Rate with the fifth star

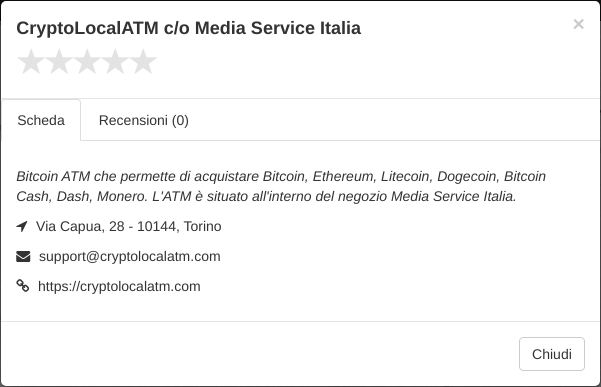[143, 62]
